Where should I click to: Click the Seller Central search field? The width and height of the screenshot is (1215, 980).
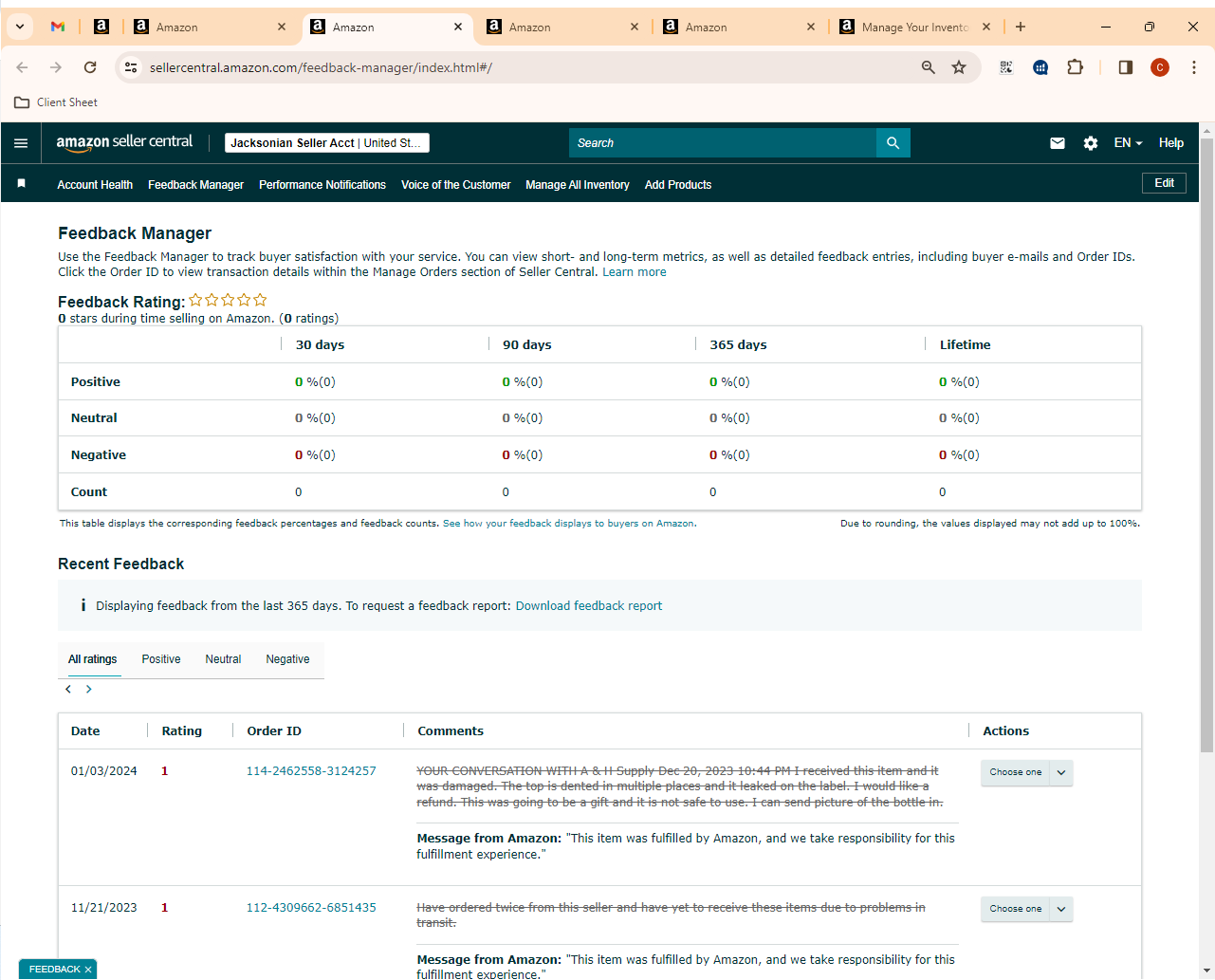(x=723, y=143)
